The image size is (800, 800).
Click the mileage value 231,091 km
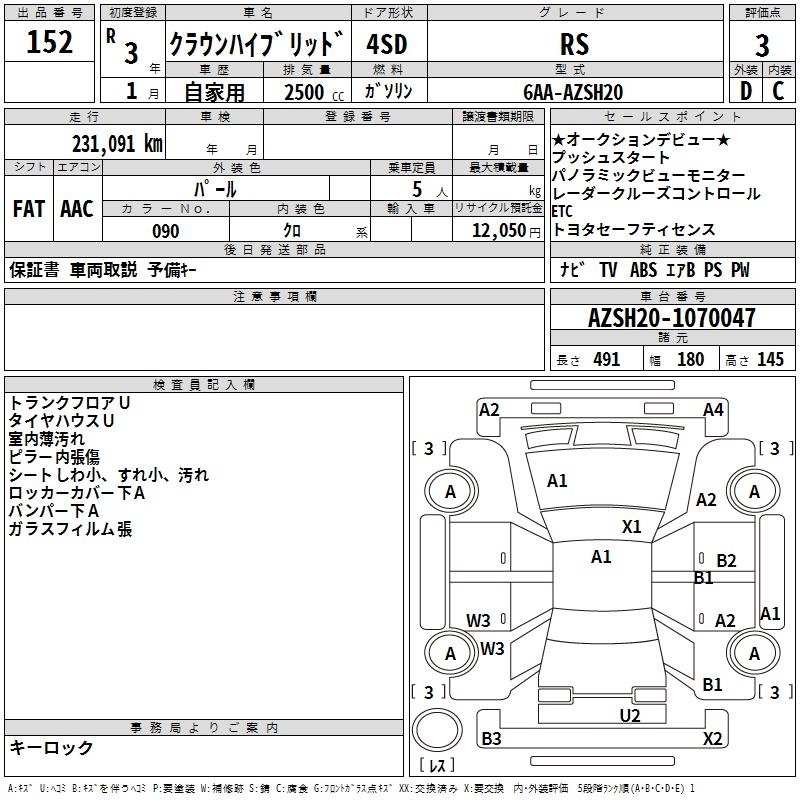coord(117,144)
